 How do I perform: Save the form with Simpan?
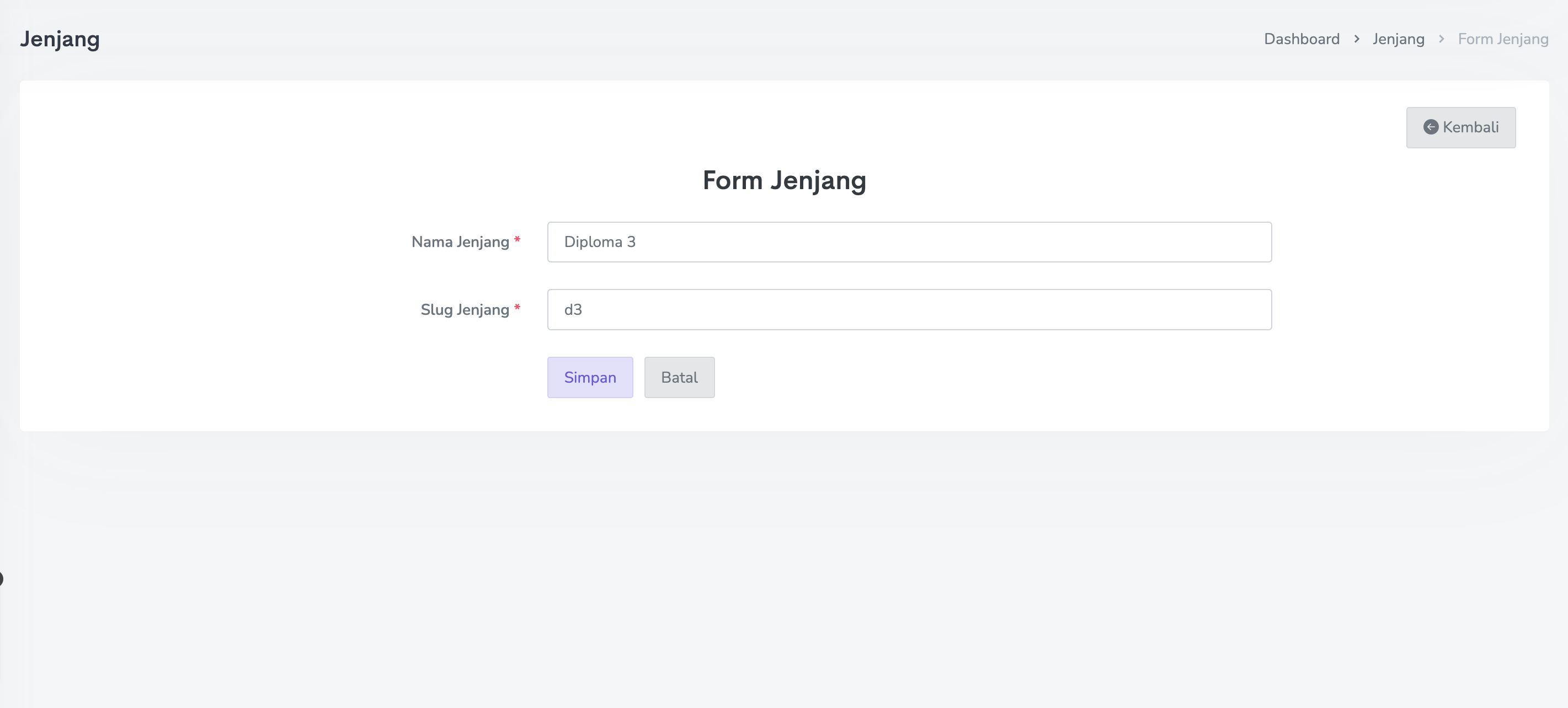tap(589, 377)
